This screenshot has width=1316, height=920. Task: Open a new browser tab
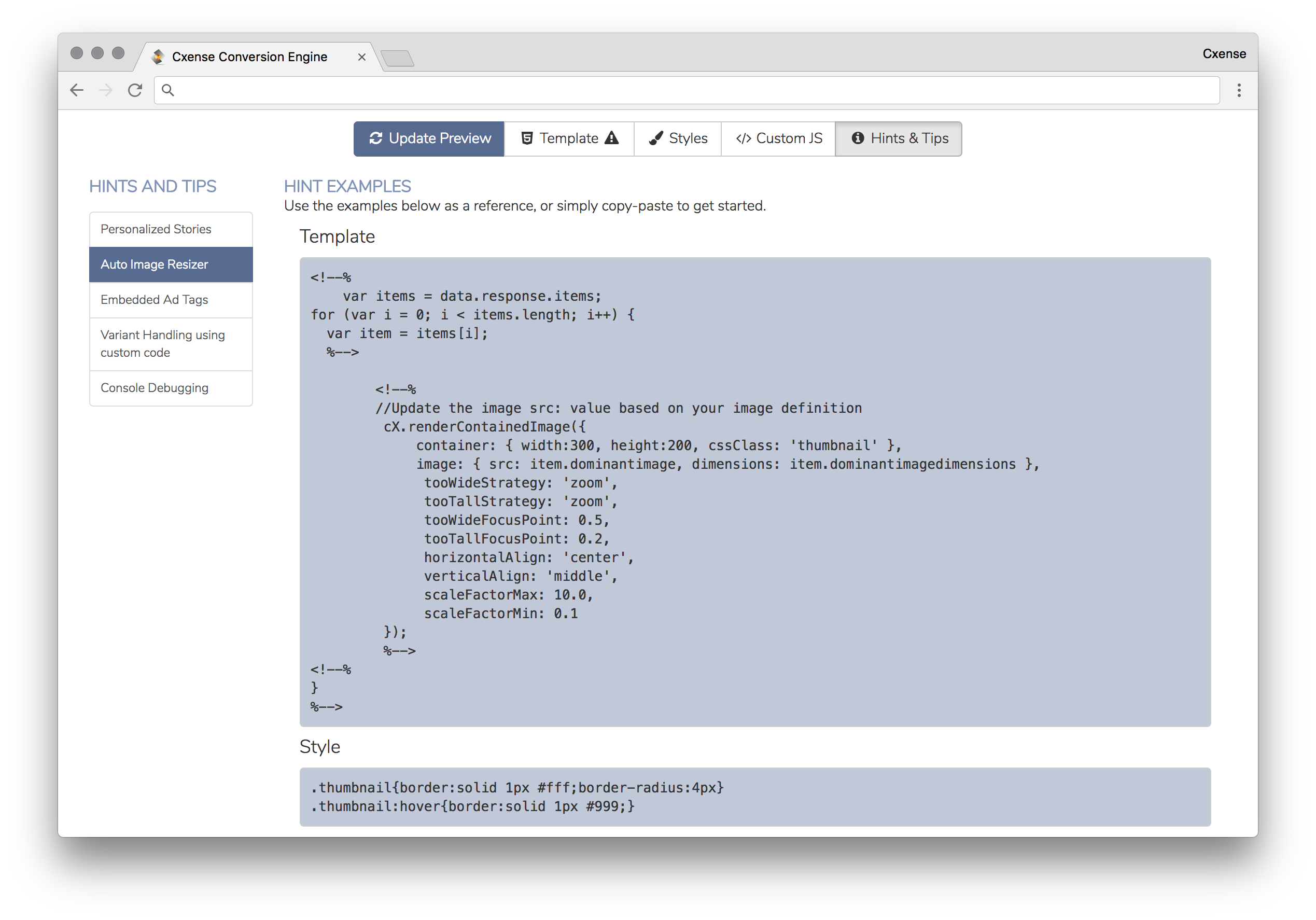tap(397, 58)
